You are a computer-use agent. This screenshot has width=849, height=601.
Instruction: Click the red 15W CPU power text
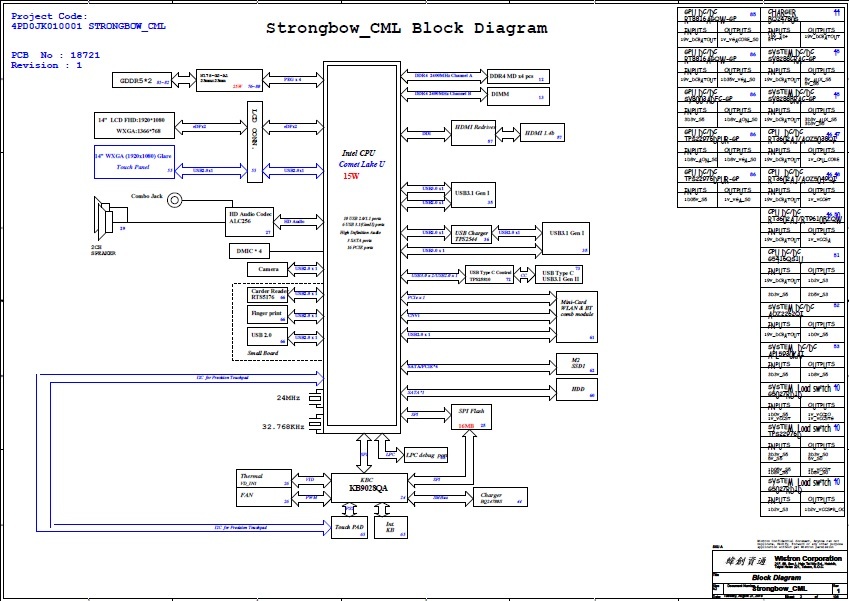click(351, 177)
